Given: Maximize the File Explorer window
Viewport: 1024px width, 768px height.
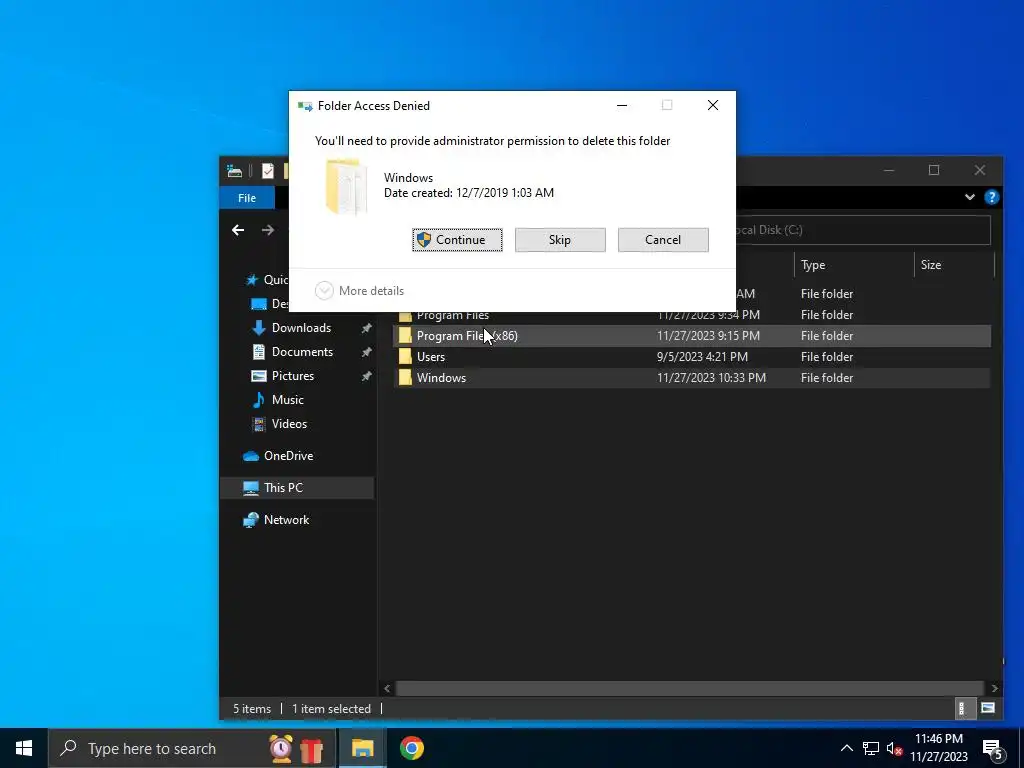Looking at the screenshot, I should click(934, 170).
